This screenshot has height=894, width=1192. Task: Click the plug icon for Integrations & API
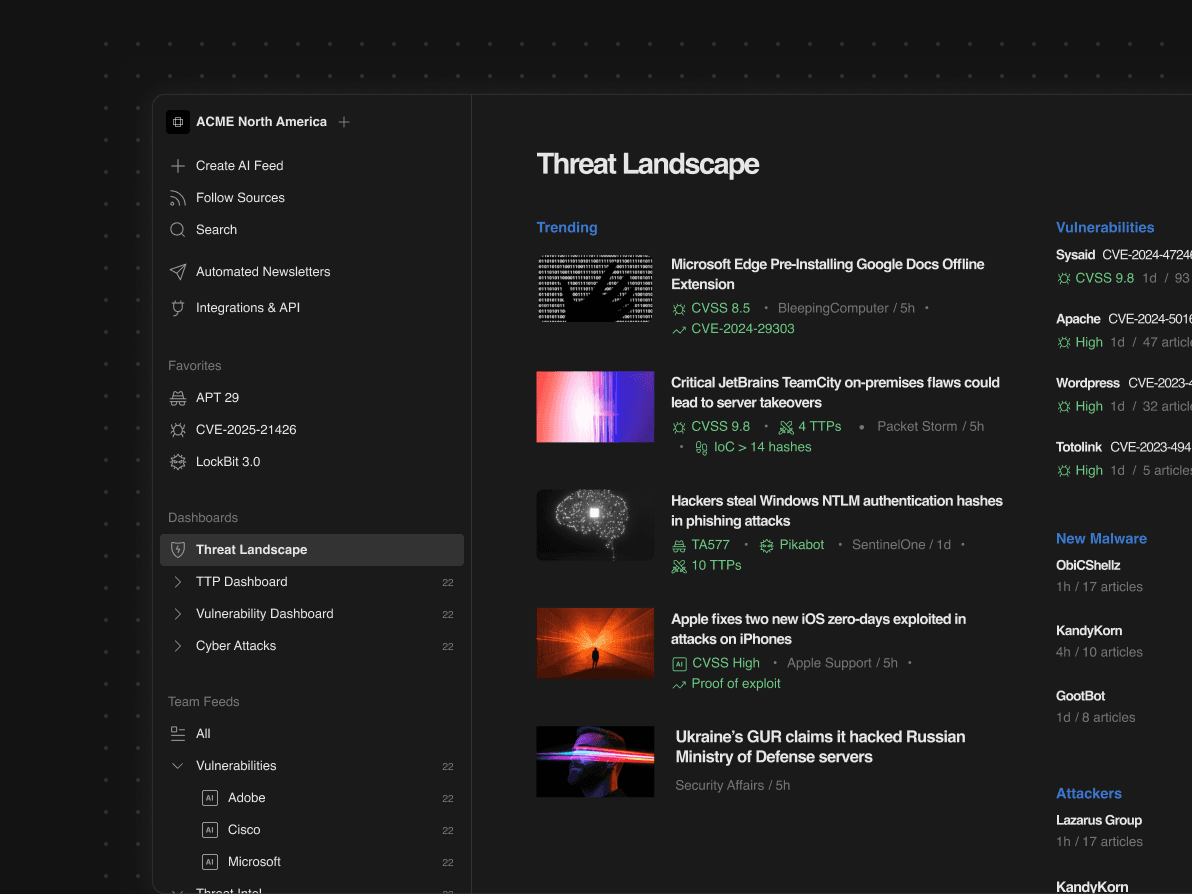(x=178, y=308)
